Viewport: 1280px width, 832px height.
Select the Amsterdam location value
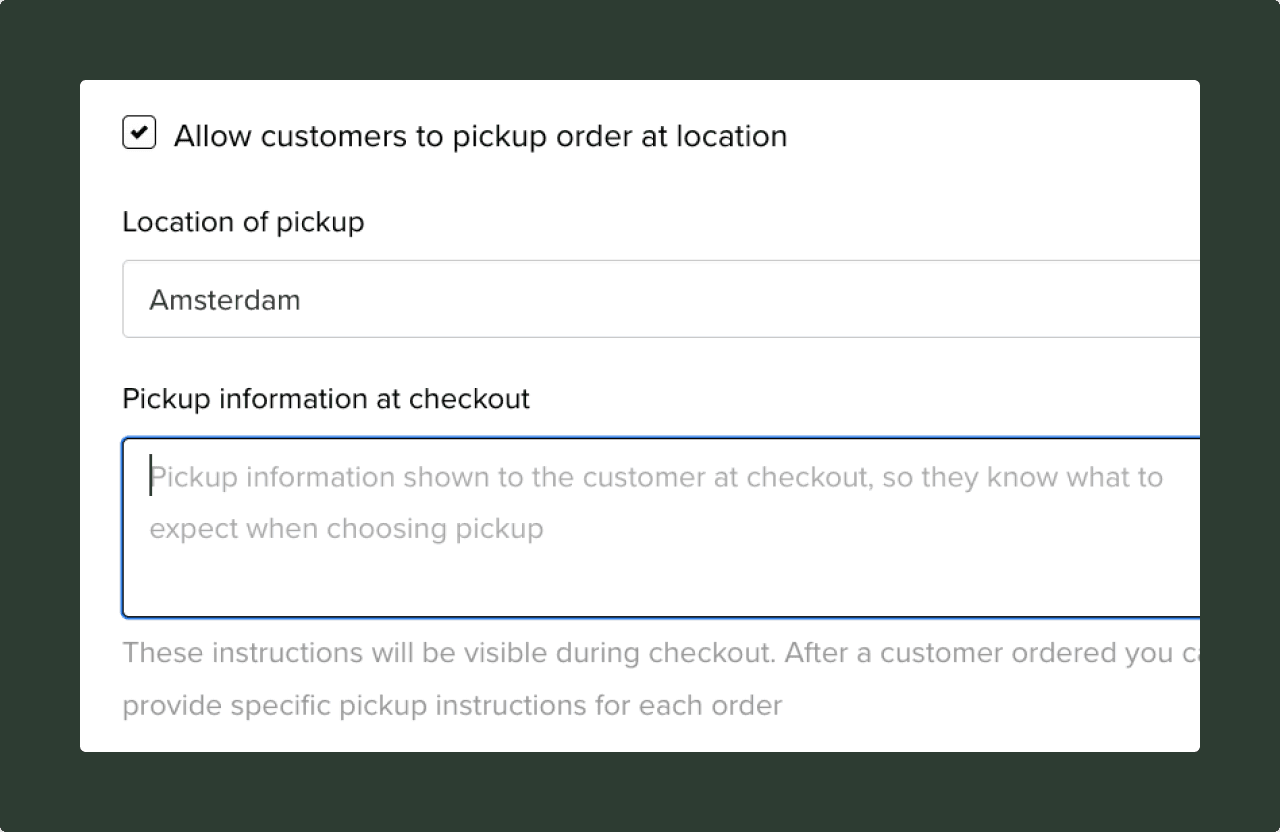tap(225, 300)
